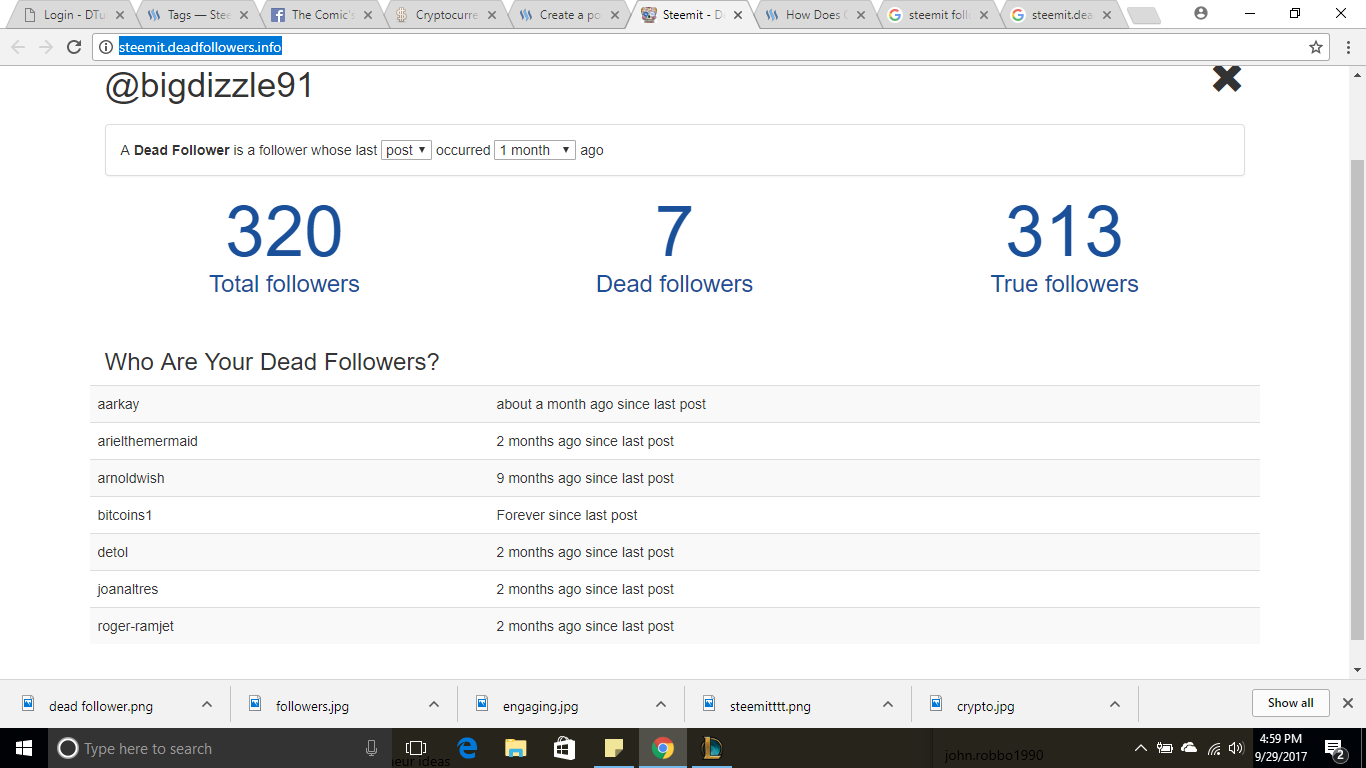The width and height of the screenshot is (1366, 768).
Task: Open the crypto.jpg download
Action: (x=985, y=705)
